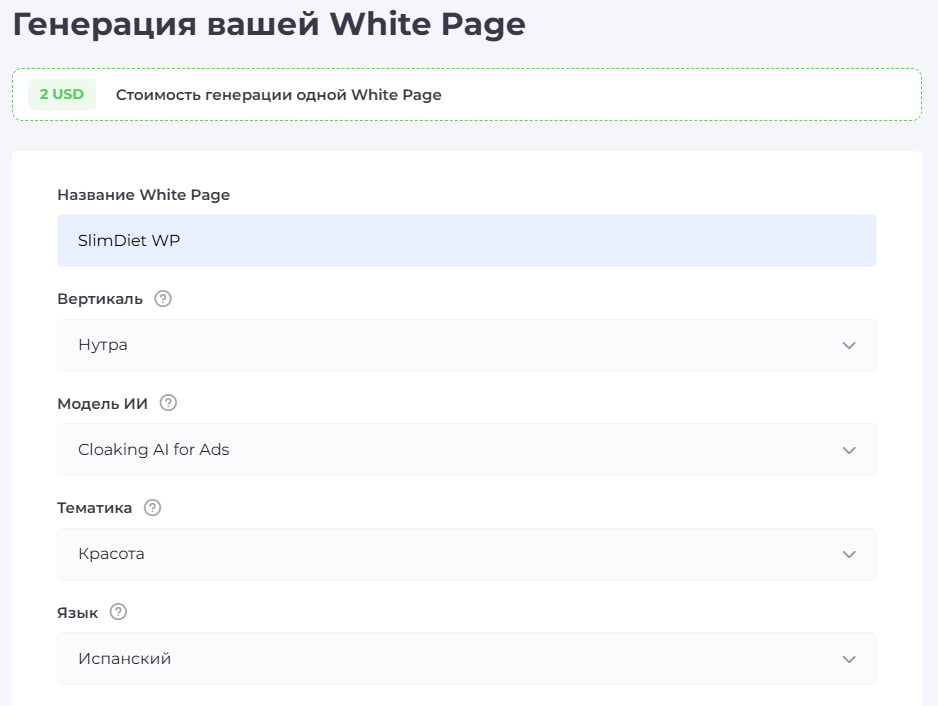Click the 2 USD price badge
The height and width of the screenshot is (706, 938).
point(61,94)
